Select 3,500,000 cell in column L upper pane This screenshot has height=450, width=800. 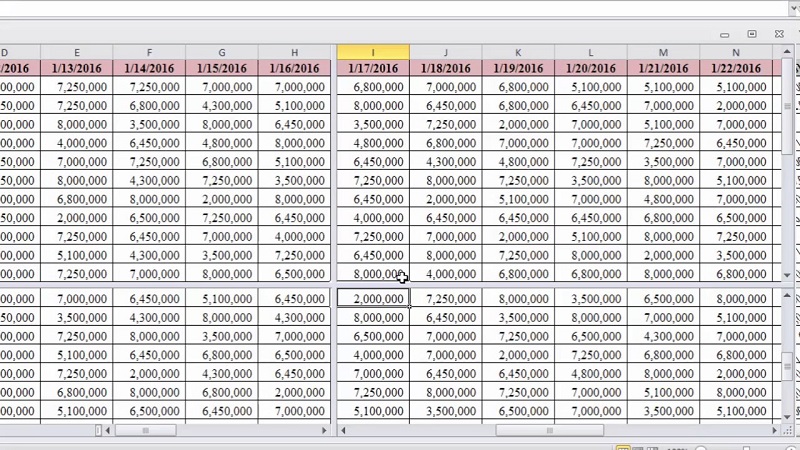[591, 180]
